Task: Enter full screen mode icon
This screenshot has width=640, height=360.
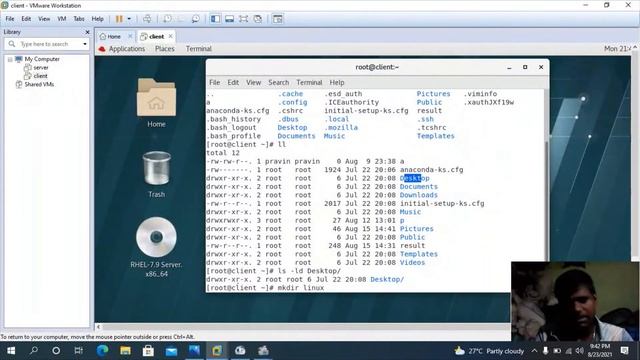Action: click(244, 19)
